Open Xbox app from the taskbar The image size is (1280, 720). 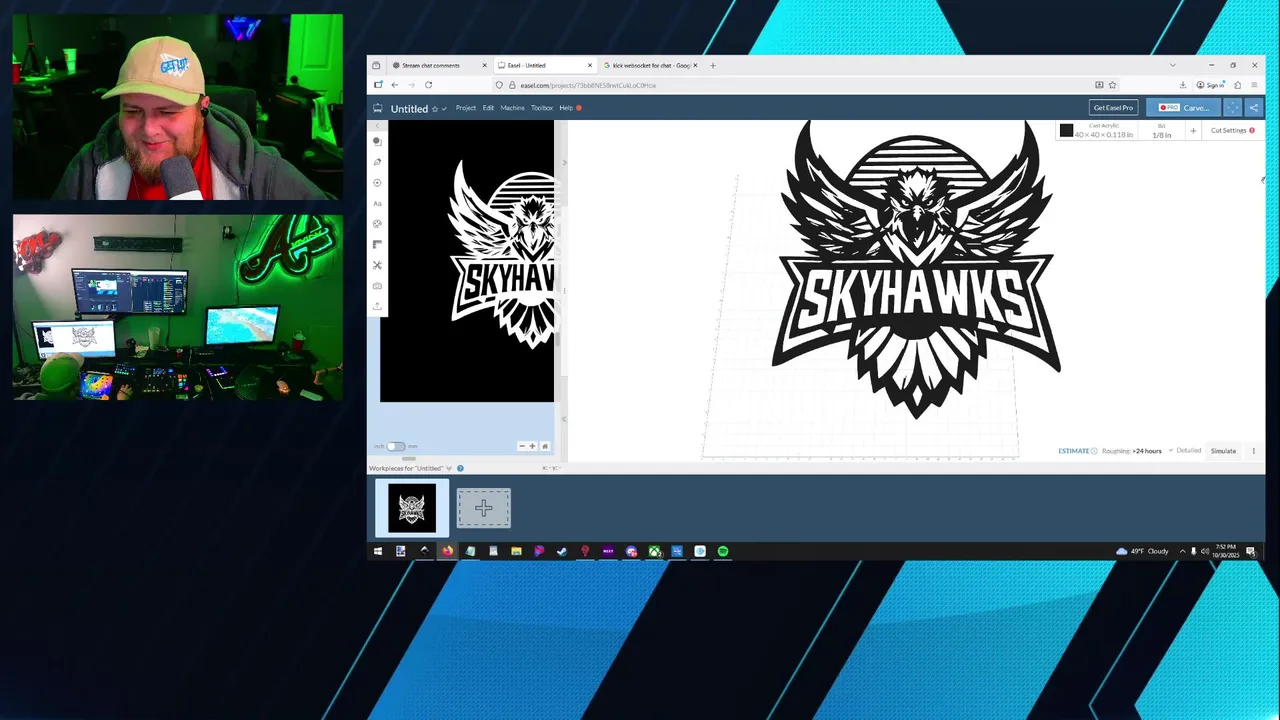click(x=654, y=551)
